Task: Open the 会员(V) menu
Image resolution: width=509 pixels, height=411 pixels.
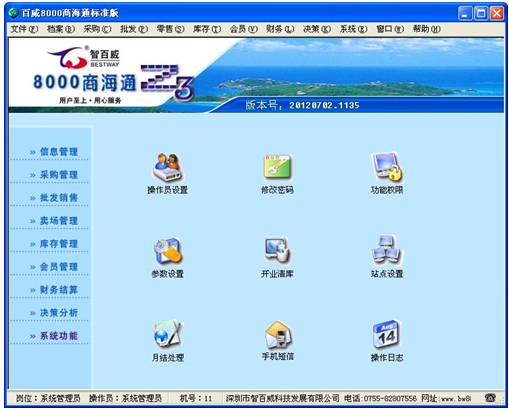Action: pos(244,29)
